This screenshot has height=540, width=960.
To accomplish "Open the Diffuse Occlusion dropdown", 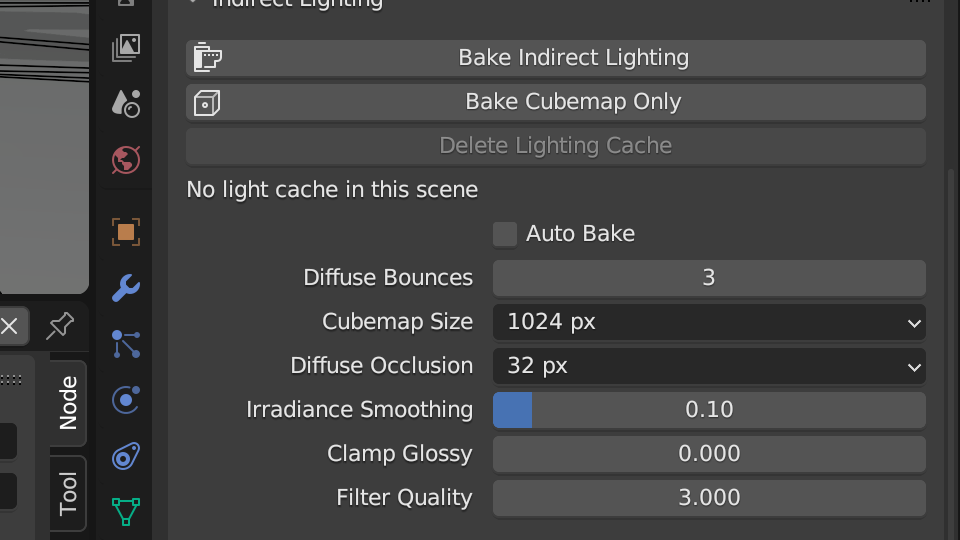I will [709, 366].
